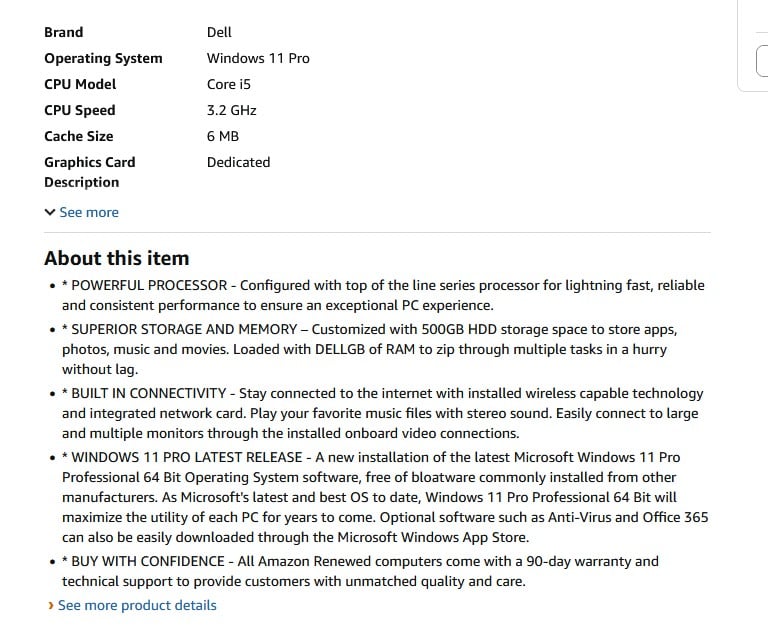Select the Windows 11 Pro value

[x=258, y=58]
